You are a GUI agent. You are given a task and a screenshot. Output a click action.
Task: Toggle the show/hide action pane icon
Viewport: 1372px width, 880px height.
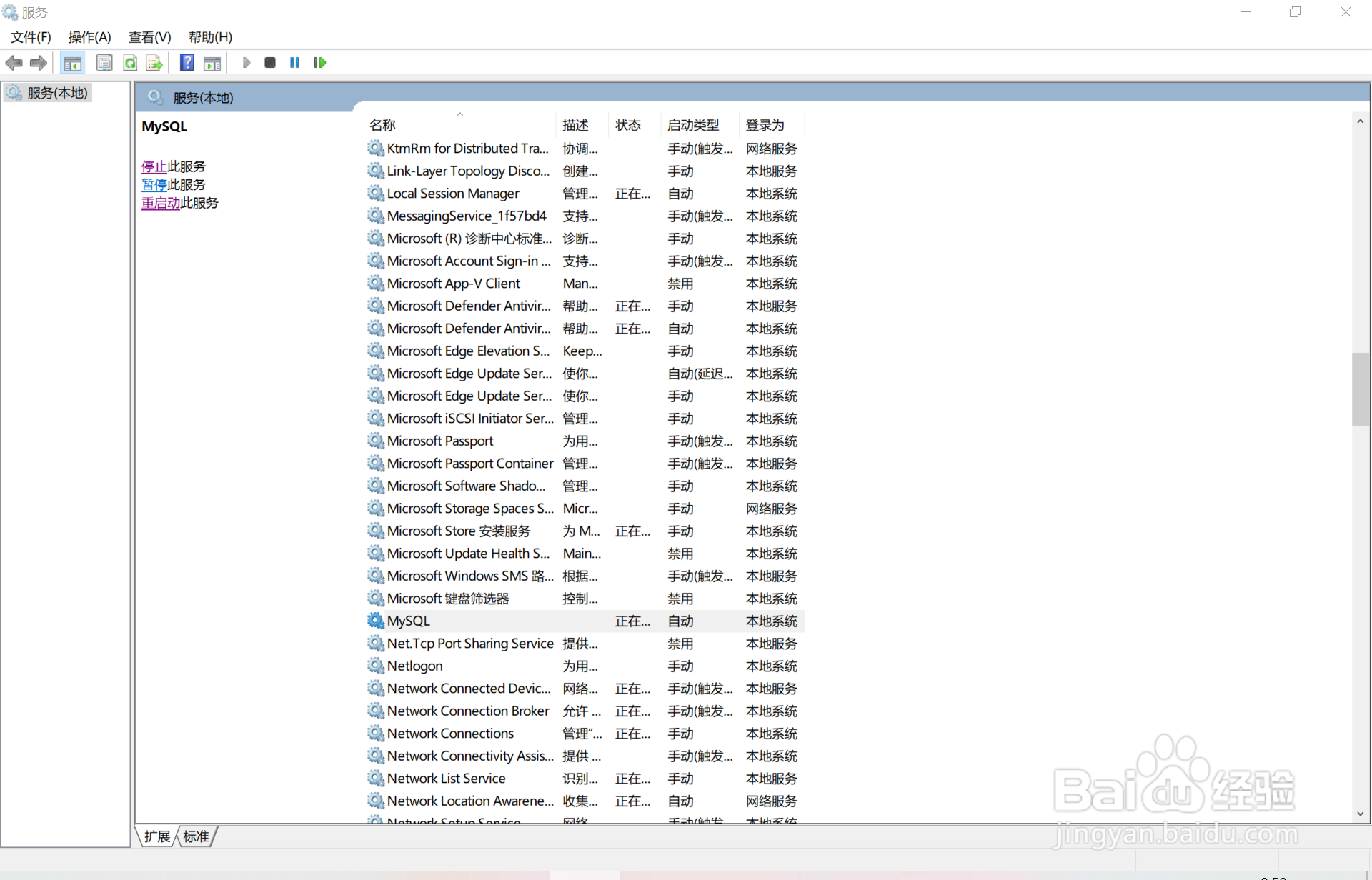coord(212,63)
